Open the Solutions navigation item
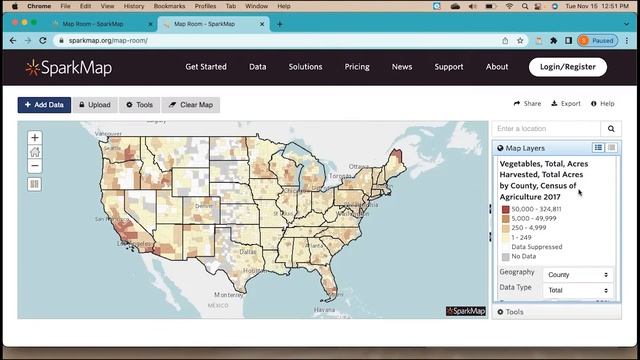 (x=305, y=67)
